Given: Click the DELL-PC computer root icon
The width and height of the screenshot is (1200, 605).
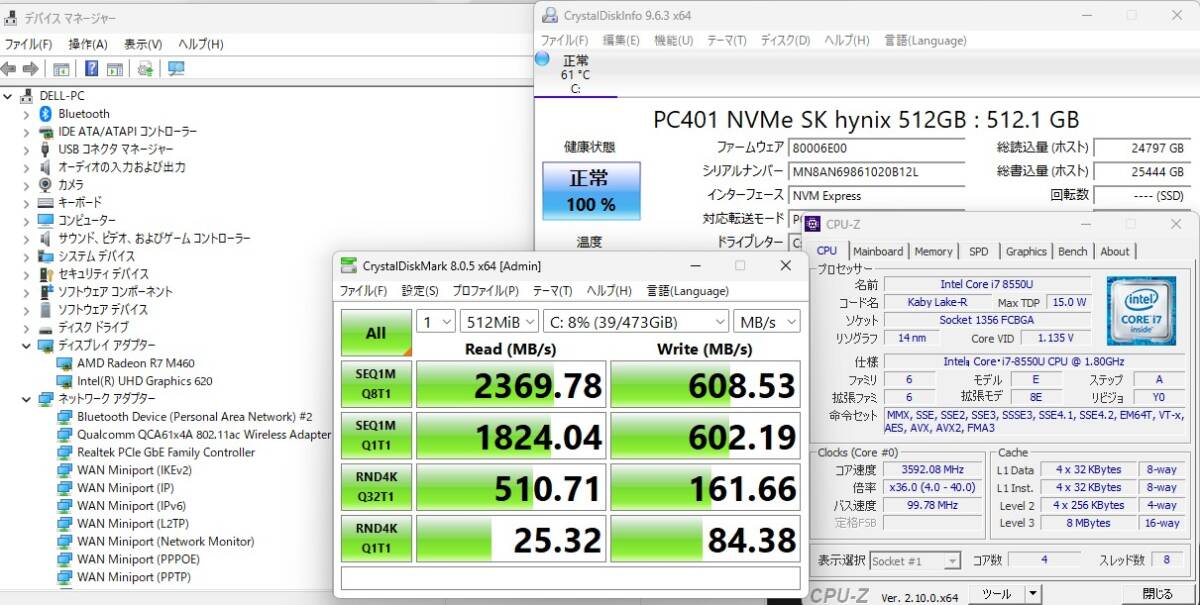Looking at the screenshot, I should pos(27,96).
